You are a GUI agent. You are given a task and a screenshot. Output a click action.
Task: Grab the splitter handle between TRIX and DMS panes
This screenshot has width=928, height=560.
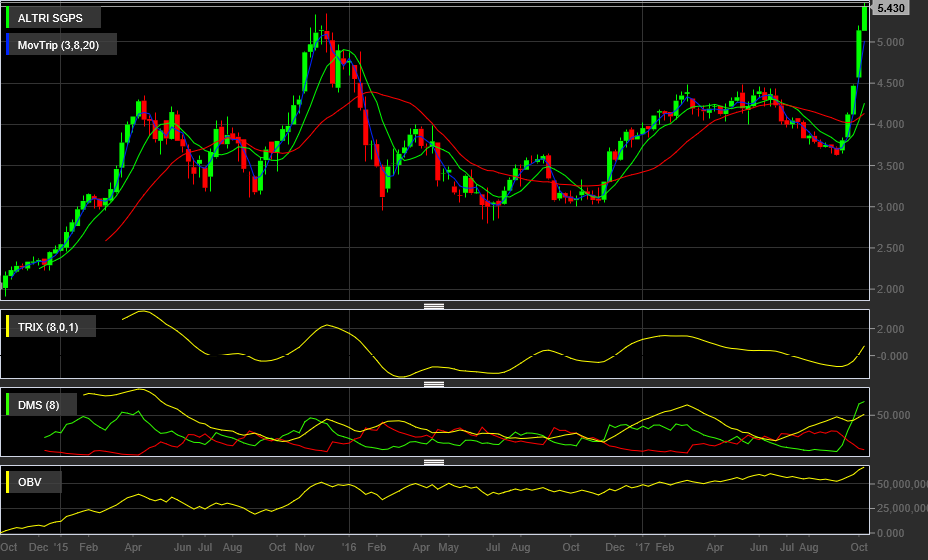click(x=434, y=384)
